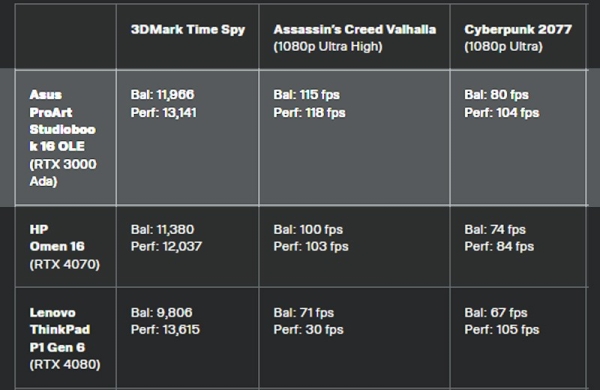Select the Asus Cyberpunk Perf: 104 fps value

point(502,113)
